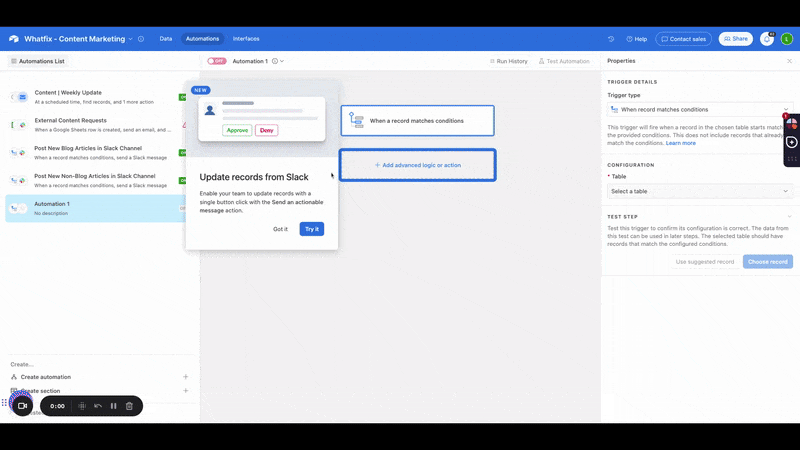Click Add advanced logic or action

pos(418,165)
